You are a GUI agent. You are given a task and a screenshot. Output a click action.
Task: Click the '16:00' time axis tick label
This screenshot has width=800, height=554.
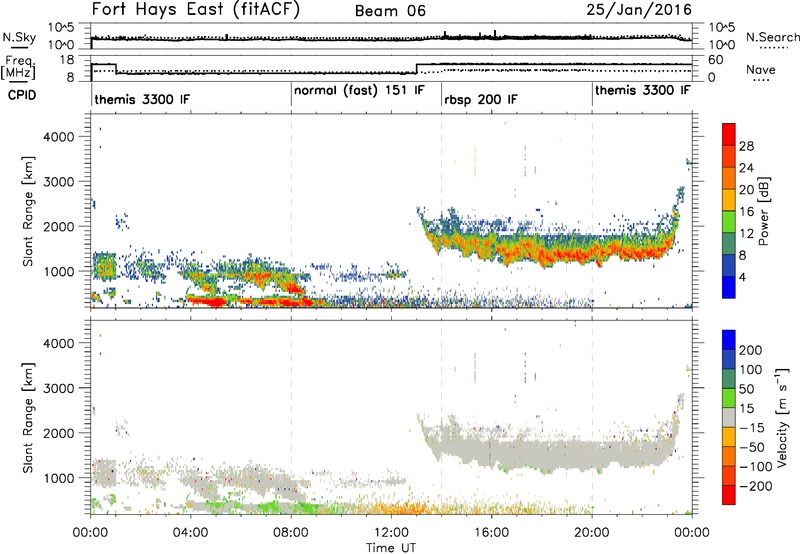(491, 533)
